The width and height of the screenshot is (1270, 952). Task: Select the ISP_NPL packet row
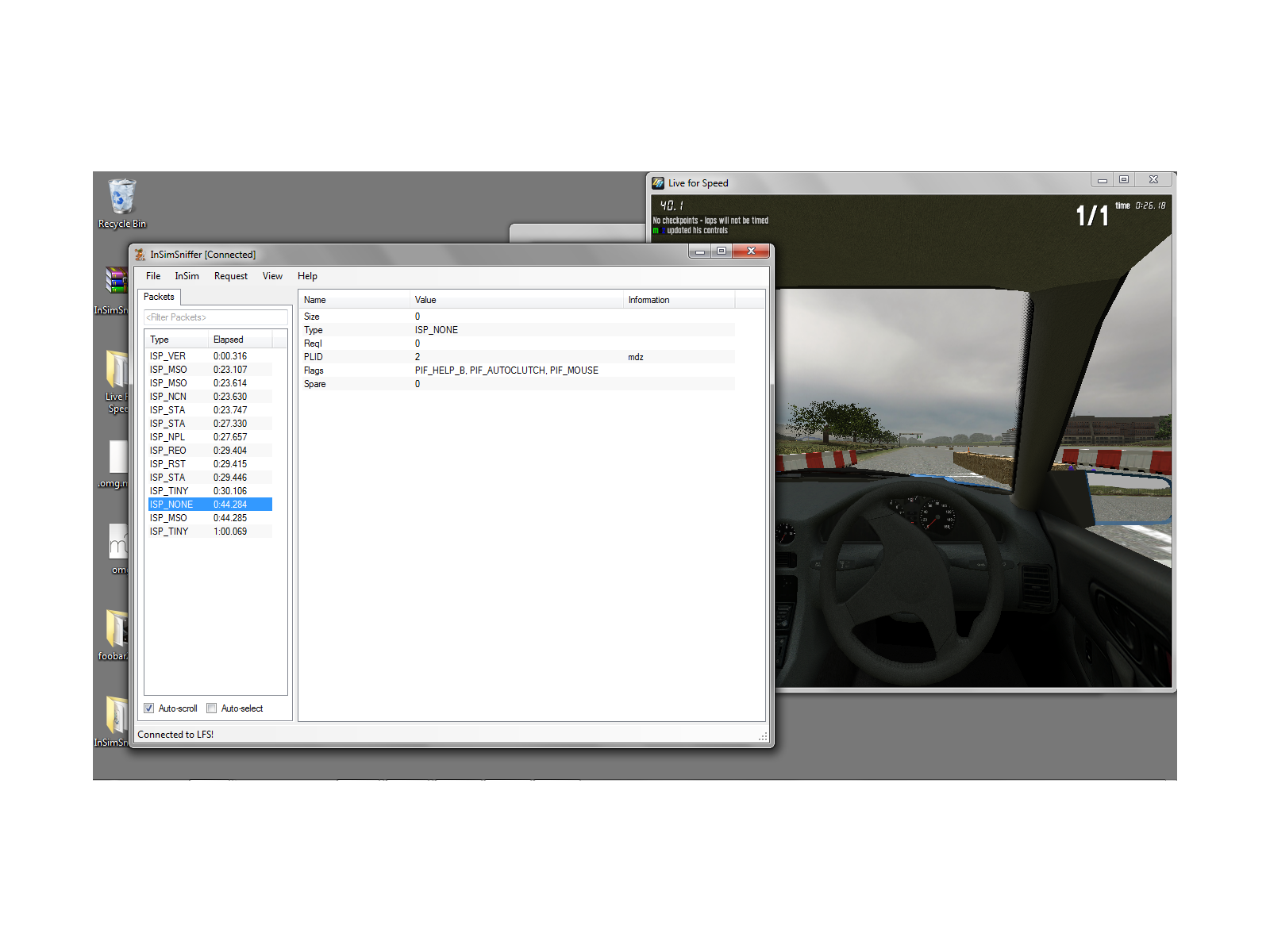click(210, 437)
